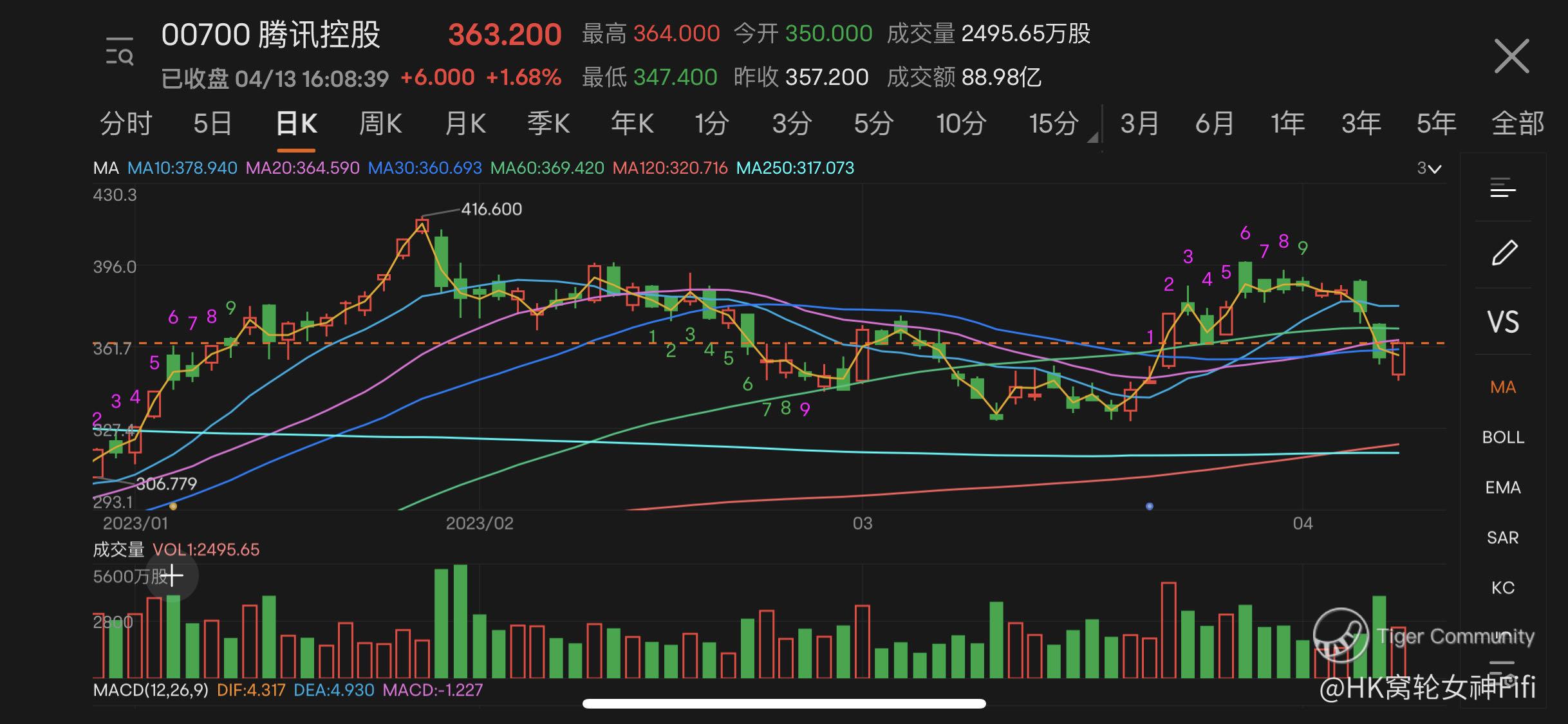Click the crosshair plus icon on the volume panel
The height and width of the screenshot is (724, 1568).
173,575
